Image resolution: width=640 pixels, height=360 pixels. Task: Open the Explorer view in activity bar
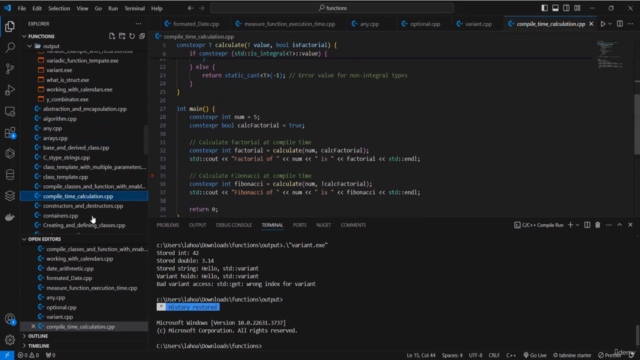(10, 27)
